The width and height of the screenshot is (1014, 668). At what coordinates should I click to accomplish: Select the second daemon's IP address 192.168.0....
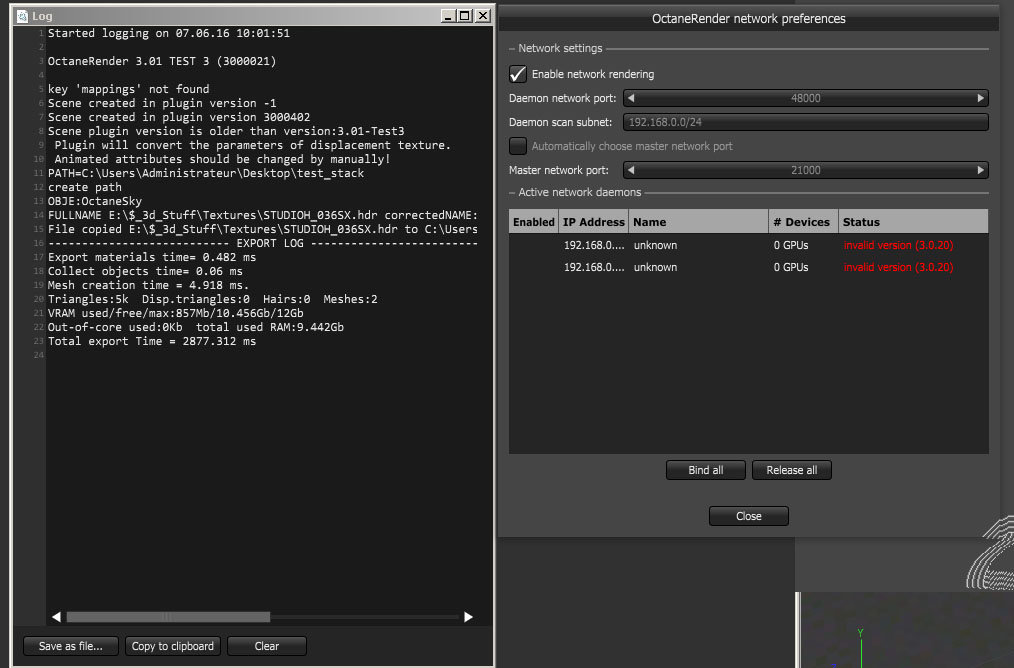click(594, 267)
